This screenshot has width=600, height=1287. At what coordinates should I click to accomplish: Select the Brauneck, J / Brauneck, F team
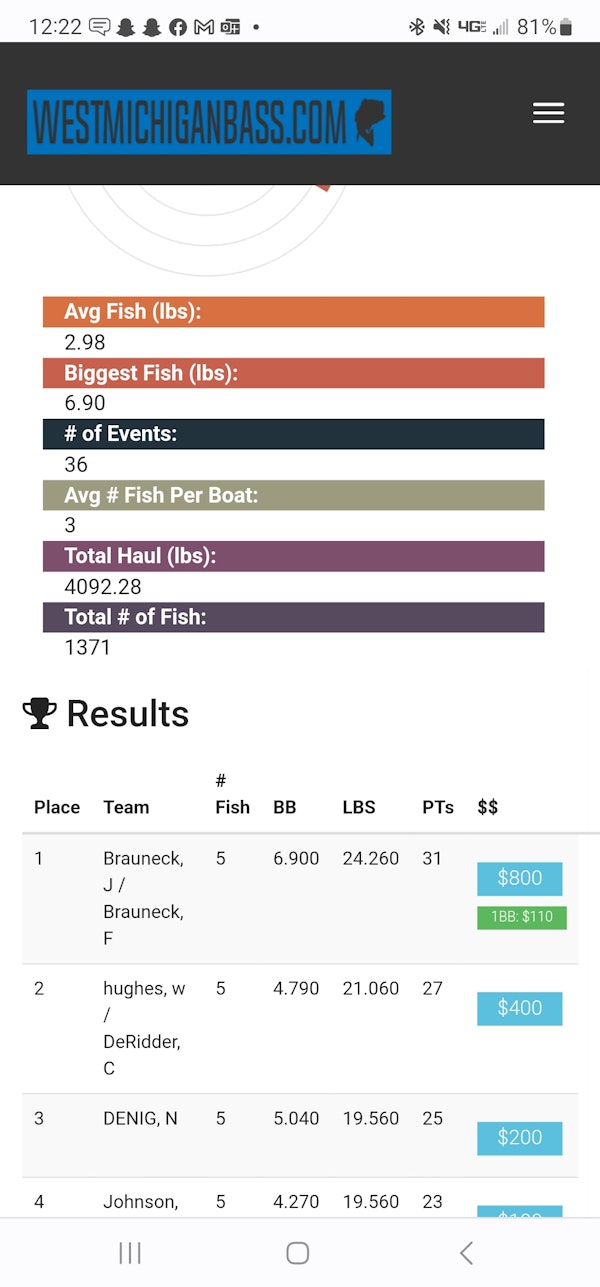[143, 898]
